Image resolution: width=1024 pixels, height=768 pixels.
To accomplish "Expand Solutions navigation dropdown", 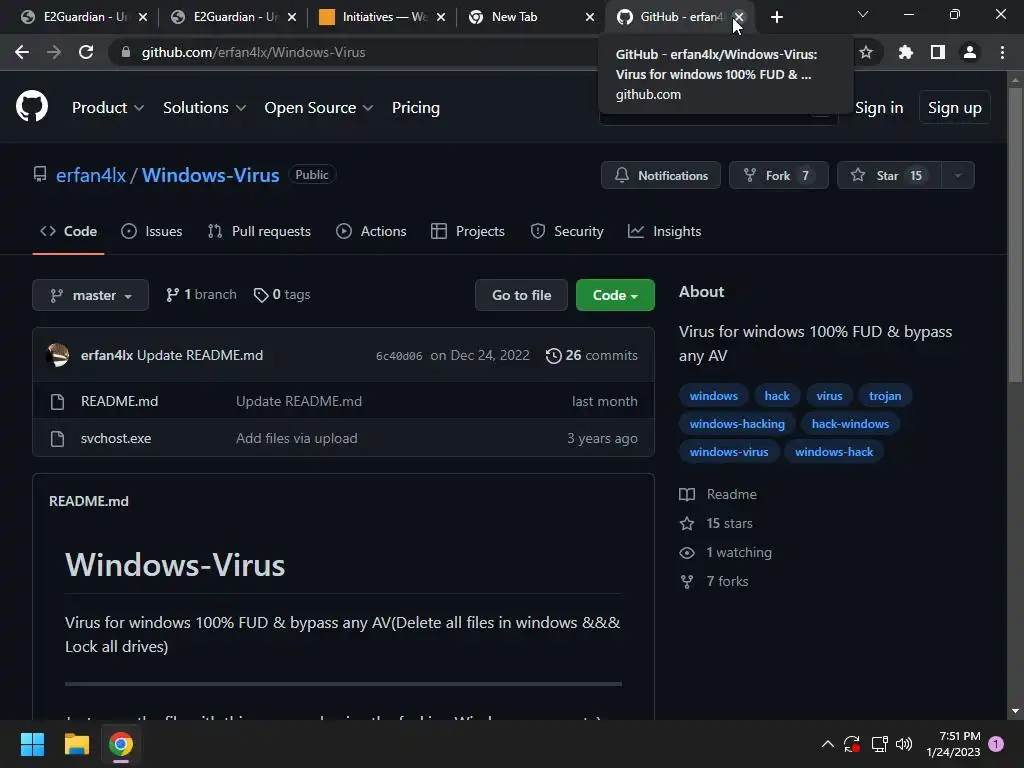I will pyautogui.click(x=204, y=108).
